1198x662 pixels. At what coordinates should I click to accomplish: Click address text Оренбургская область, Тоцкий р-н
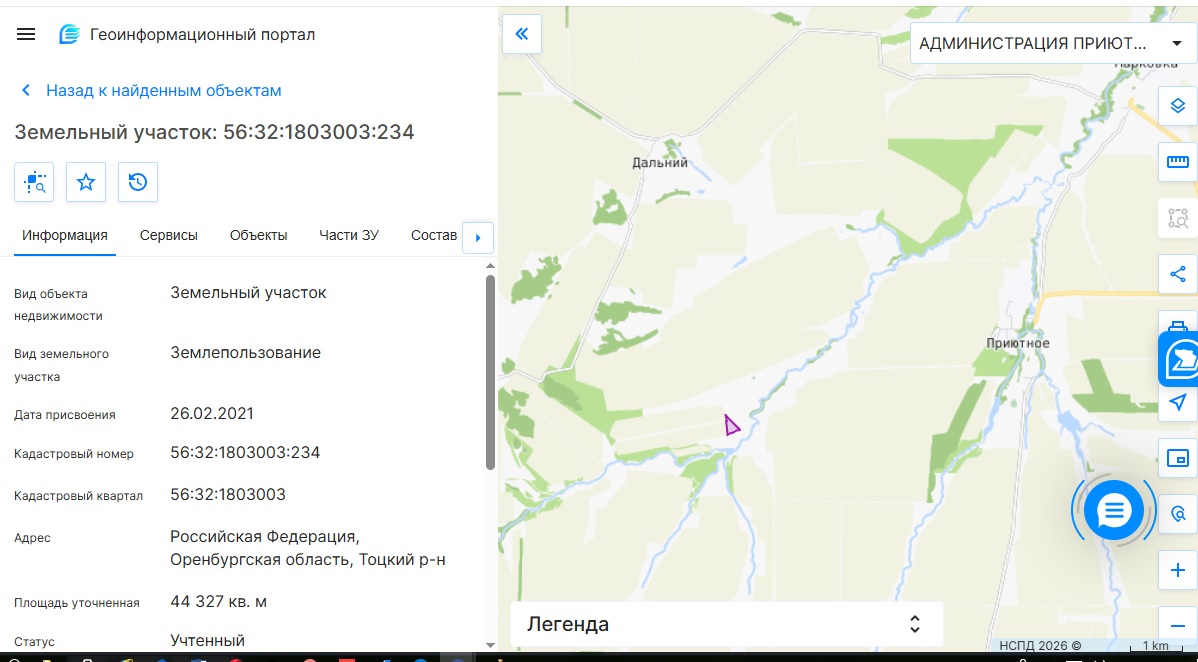pyautogui.click(x=308, y=560)
